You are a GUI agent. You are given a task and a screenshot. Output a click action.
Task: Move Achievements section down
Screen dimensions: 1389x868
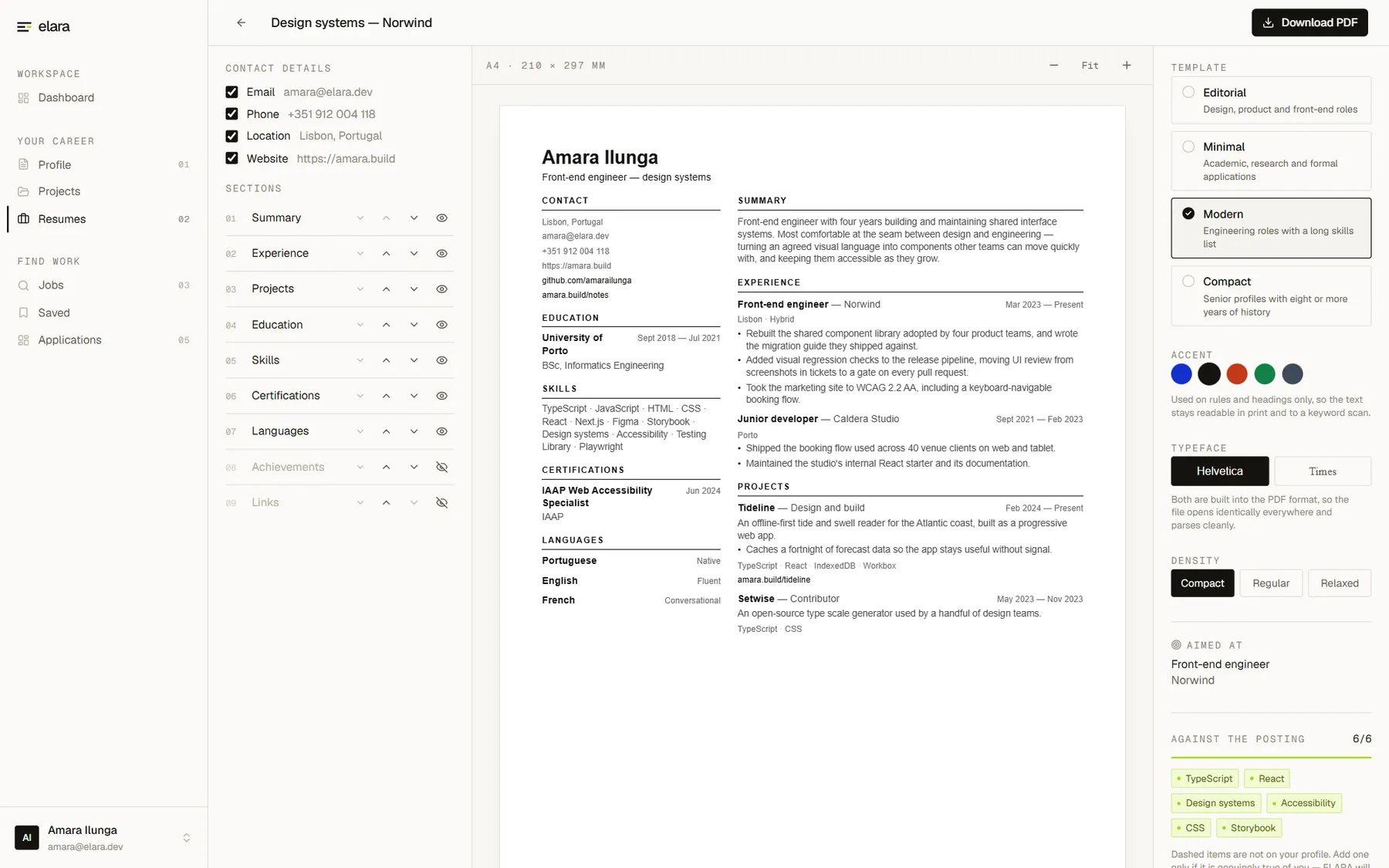tap(414, 467)
